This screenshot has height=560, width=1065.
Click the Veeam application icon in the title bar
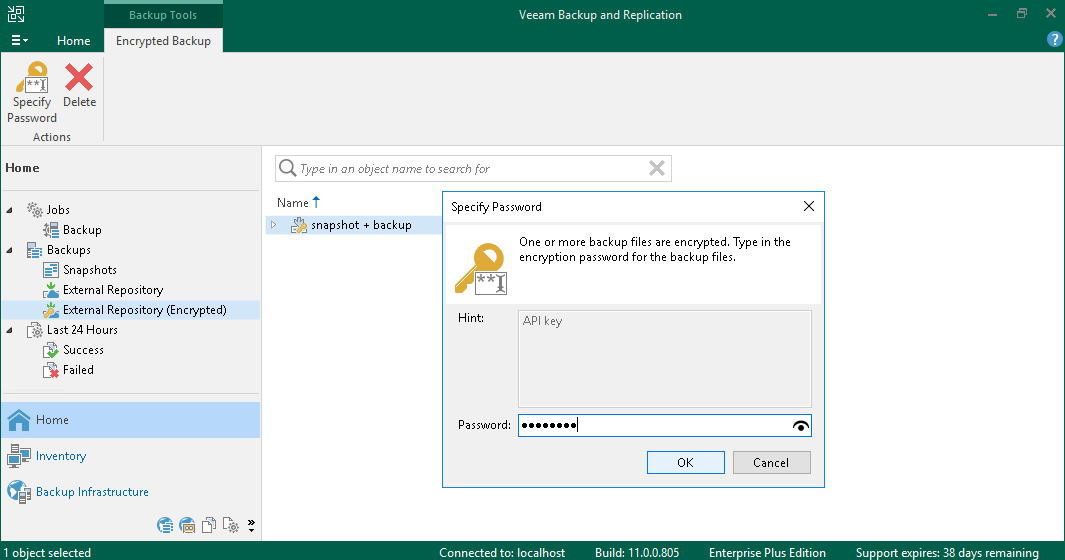pyautogui.click(x=16, y=14)
